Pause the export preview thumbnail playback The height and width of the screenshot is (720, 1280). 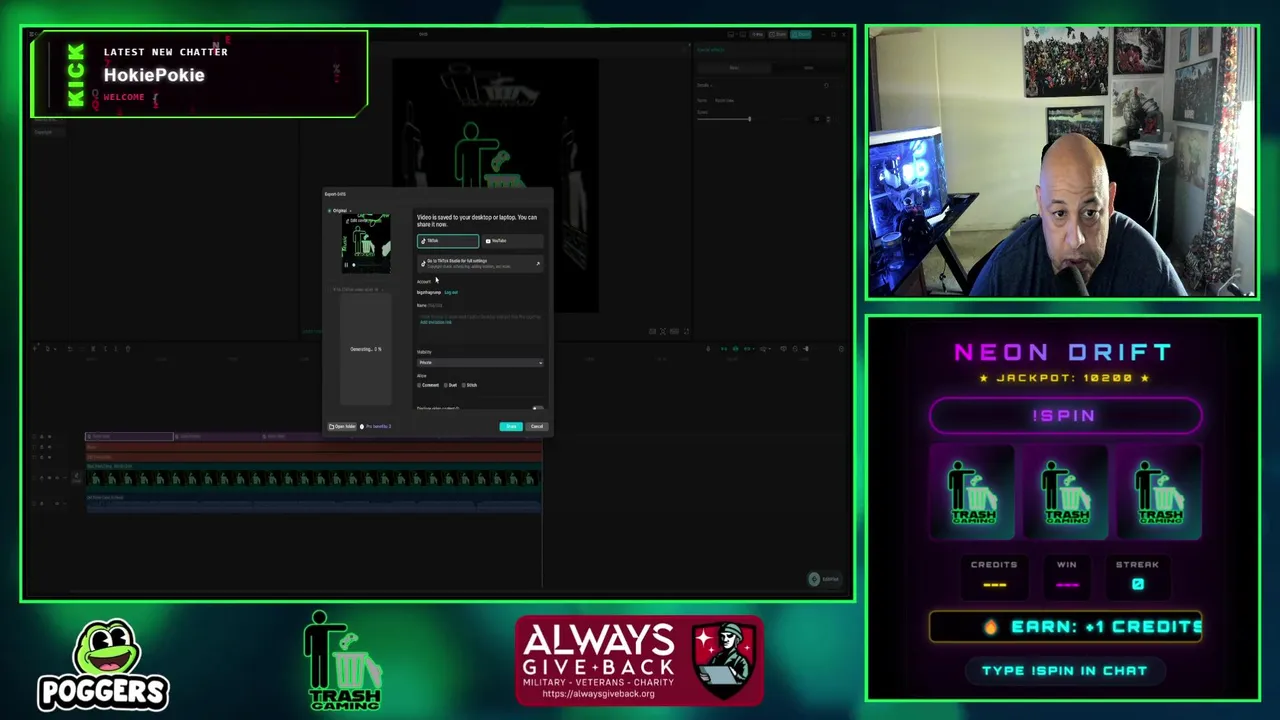[346, 265]
